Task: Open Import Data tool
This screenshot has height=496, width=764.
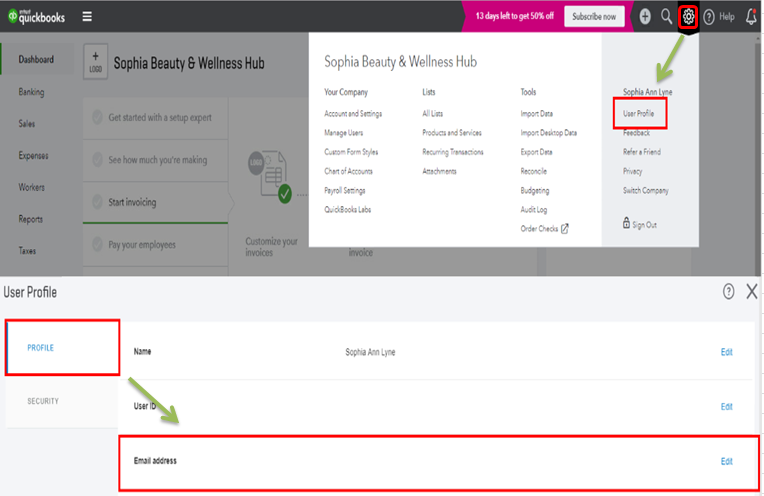Action: pos(536,114)
